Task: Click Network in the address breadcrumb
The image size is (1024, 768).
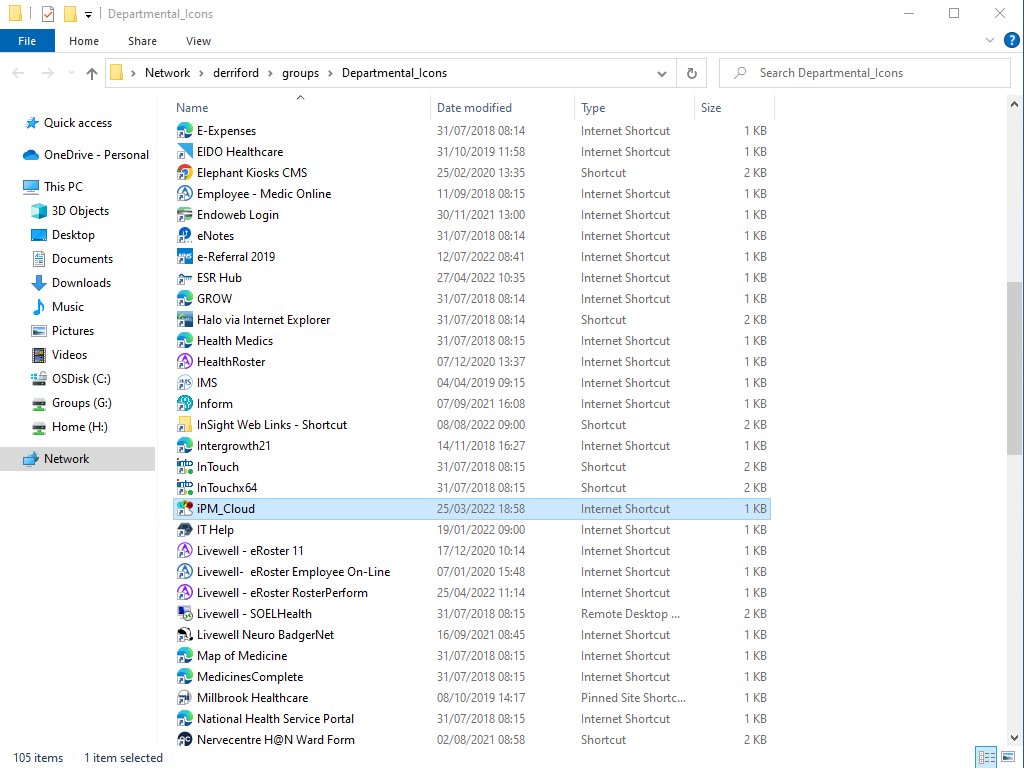Action: (167, 73)
